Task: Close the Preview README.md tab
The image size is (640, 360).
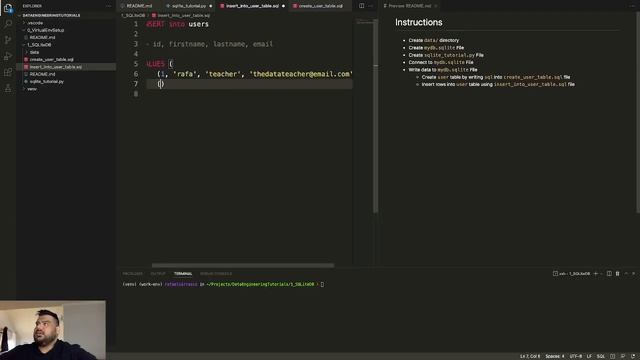Action: tap(436, 6)
